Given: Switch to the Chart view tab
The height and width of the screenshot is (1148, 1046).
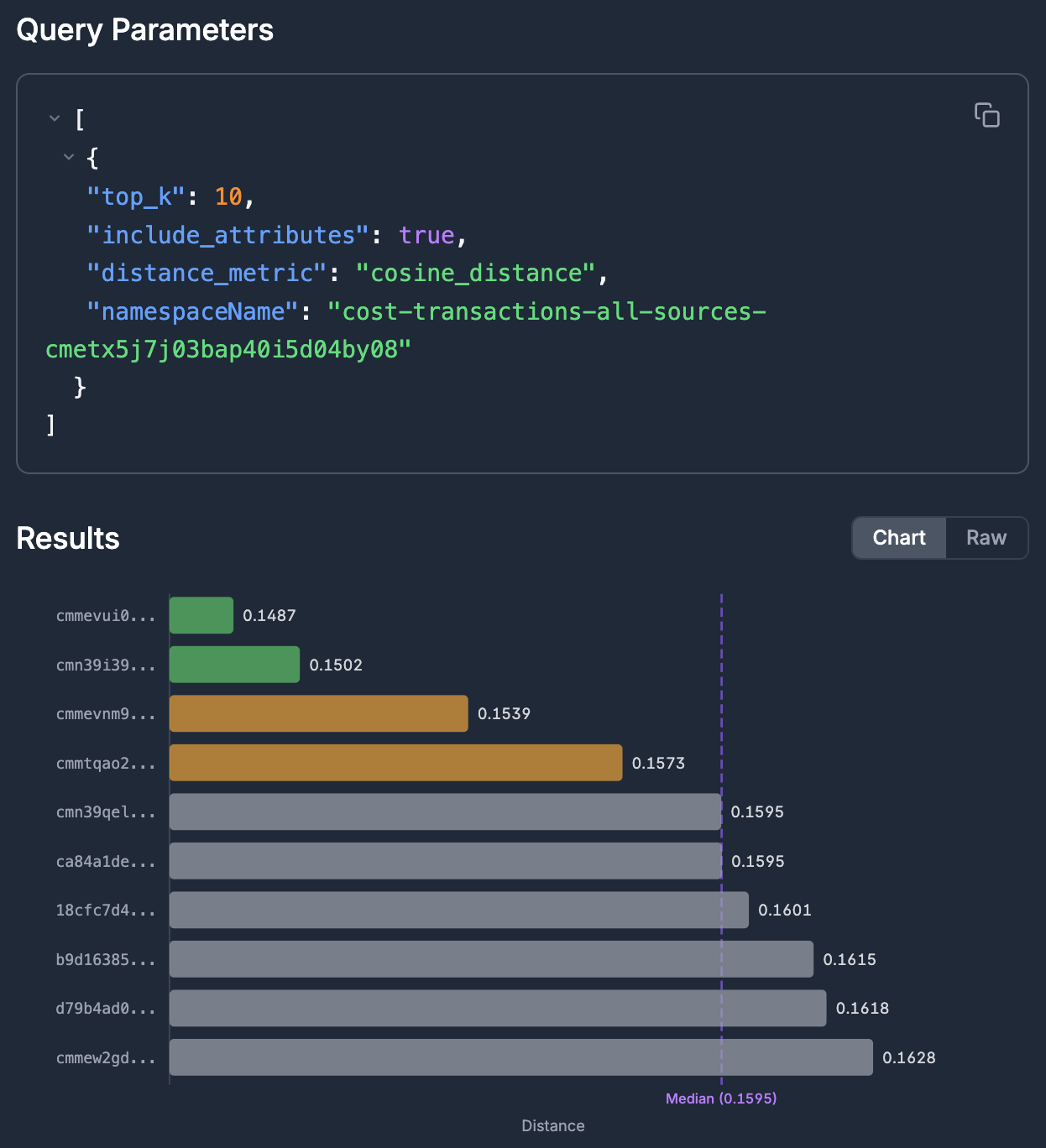Looking at the screenshot, I should pyautogui.click(x=899, y=538).
